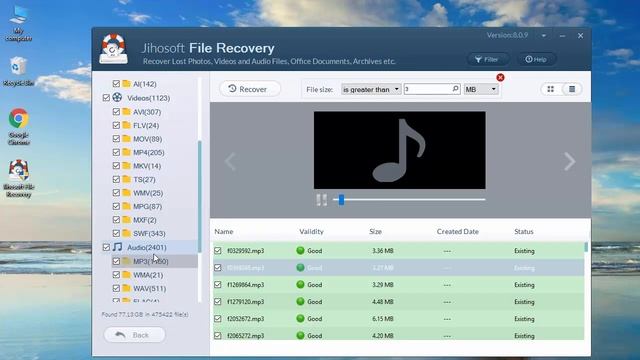
Task: Toggle the MOV(89) checkbox
Action: 116,139
